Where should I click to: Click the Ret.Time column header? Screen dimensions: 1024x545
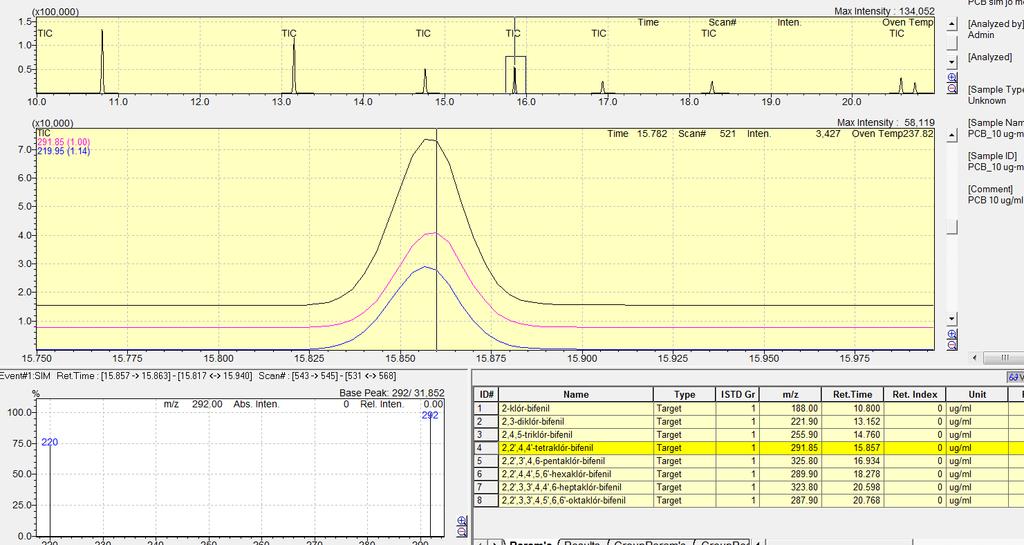click(x=852, y=394)
